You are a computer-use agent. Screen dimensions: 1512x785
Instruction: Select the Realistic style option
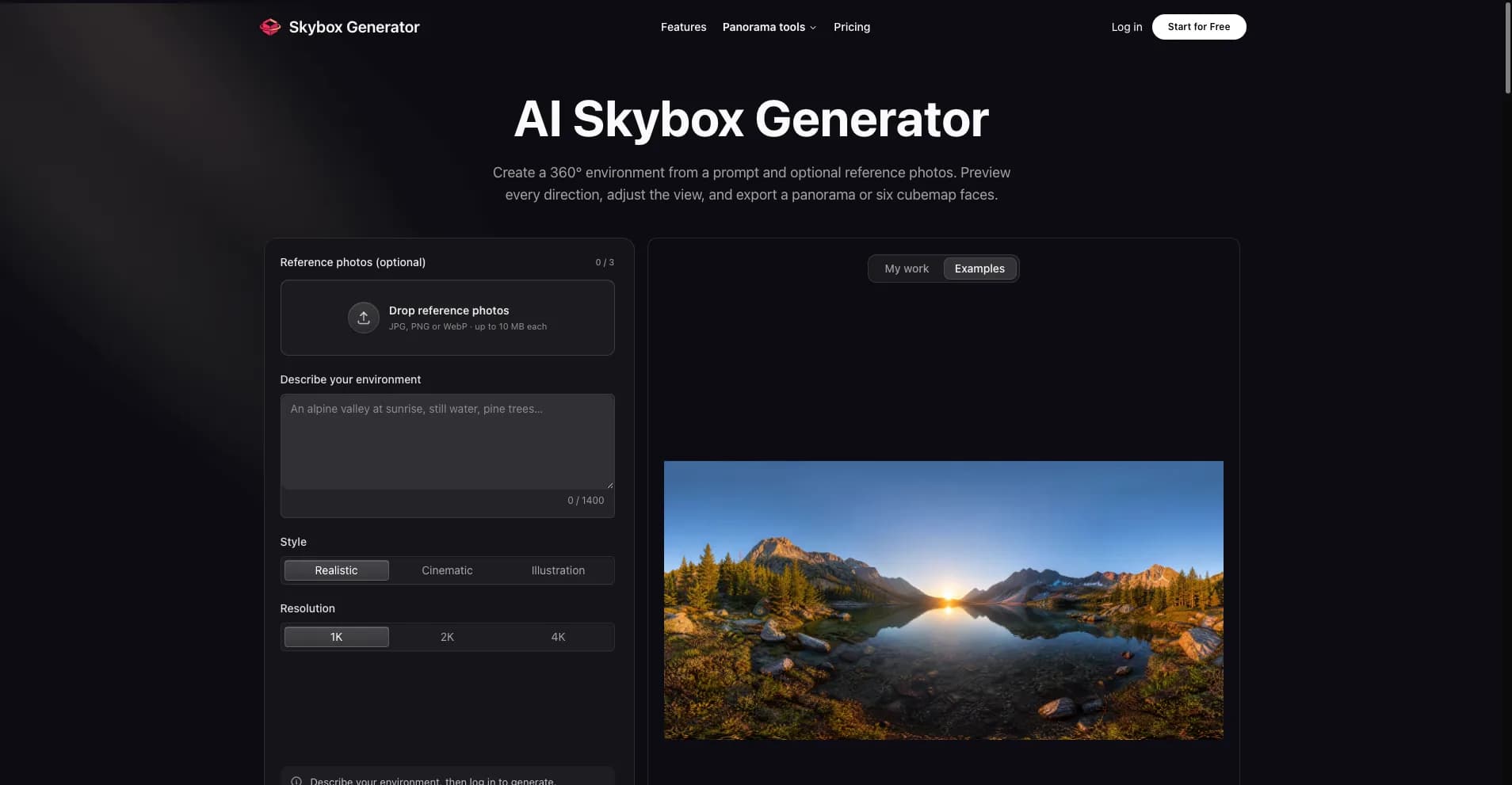click(336, 570)
